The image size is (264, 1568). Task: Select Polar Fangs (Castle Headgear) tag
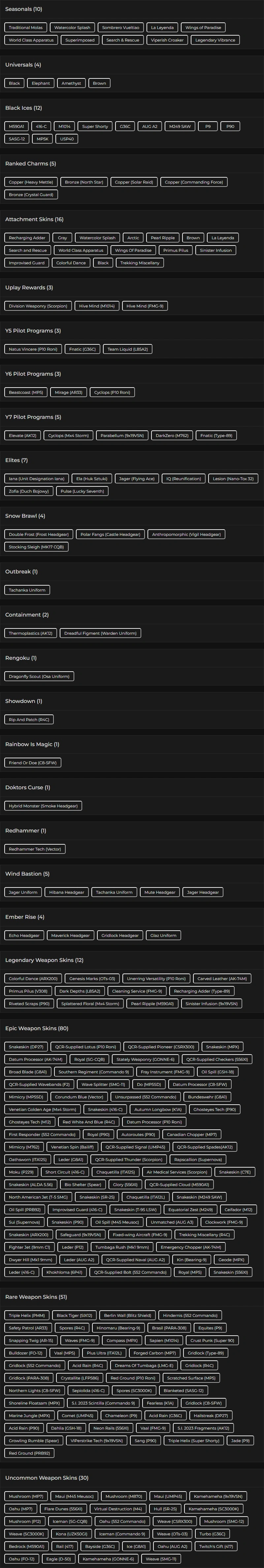click(110, 534)
